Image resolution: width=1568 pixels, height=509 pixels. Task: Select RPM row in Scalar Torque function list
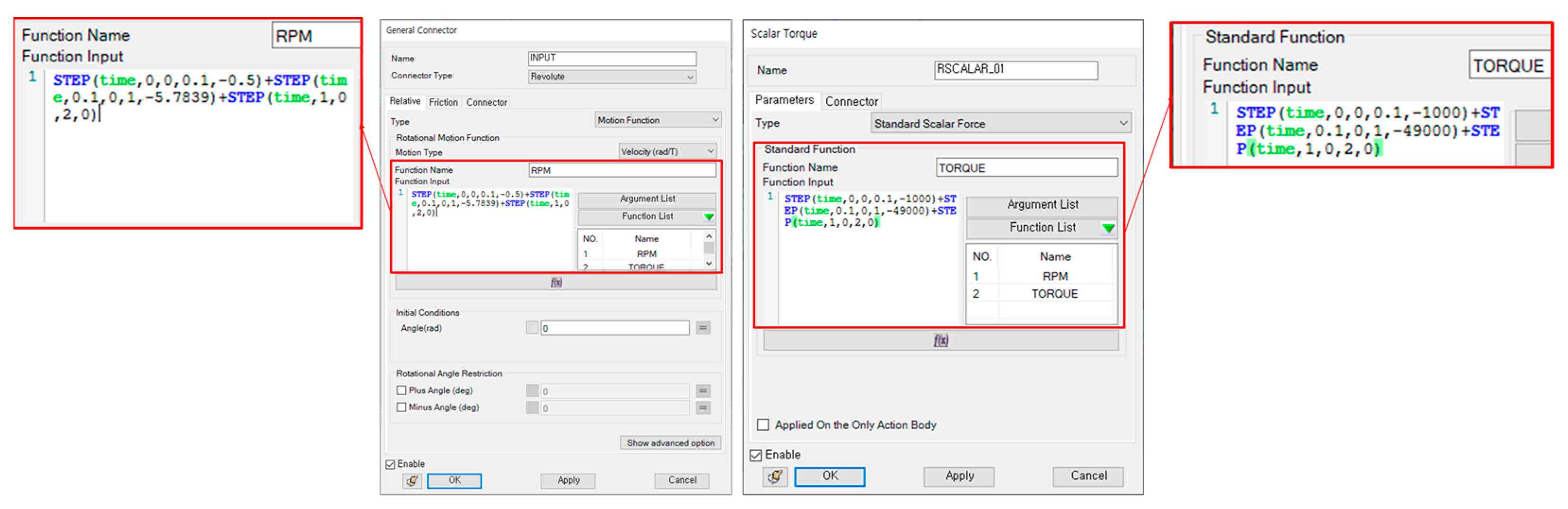[x=1042, y=276]
